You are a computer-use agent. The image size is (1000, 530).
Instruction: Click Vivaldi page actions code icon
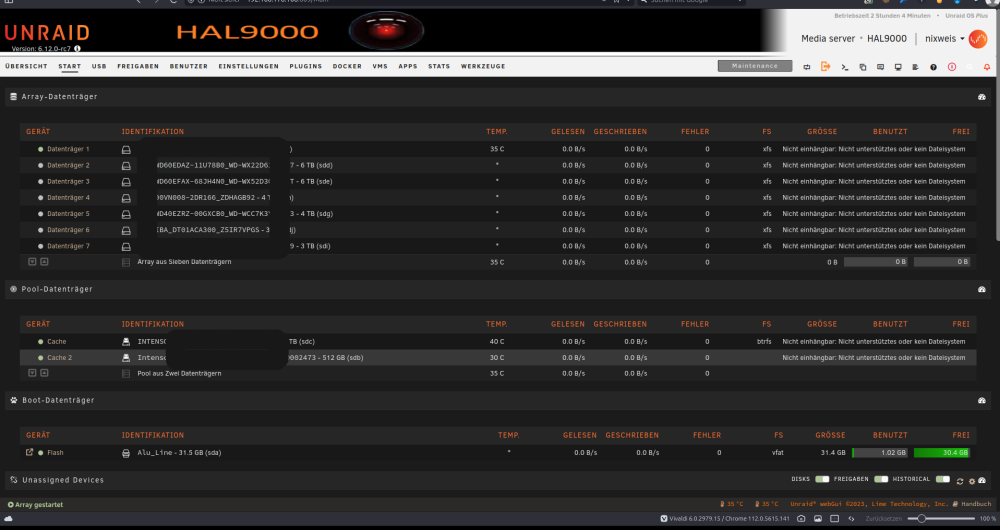[x=851, y=519]
